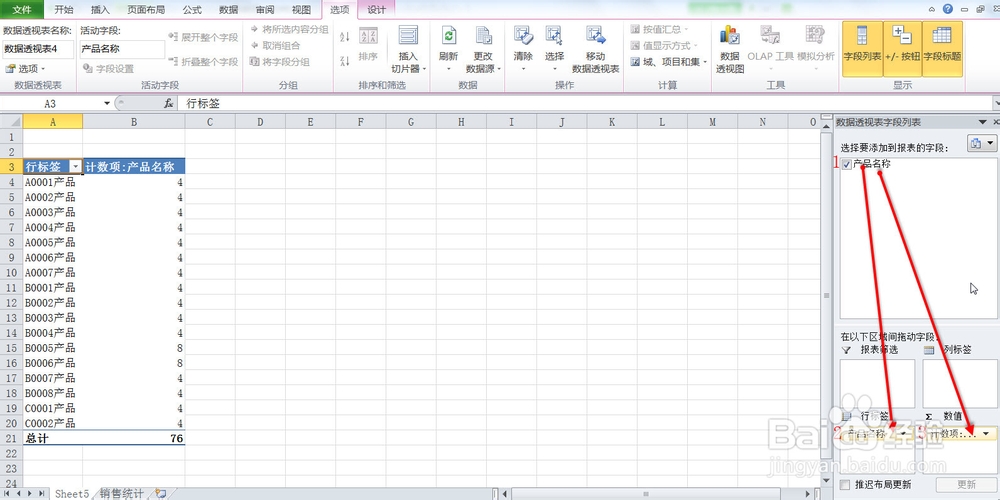Sort descending Z to A icon

[344, 61]
